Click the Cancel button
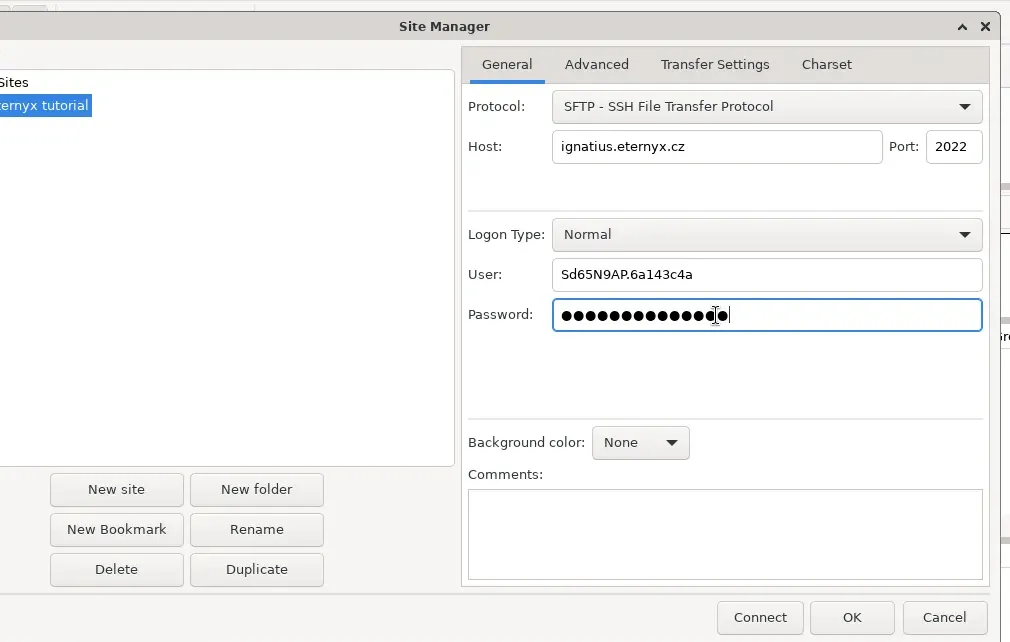 (944, 618)
